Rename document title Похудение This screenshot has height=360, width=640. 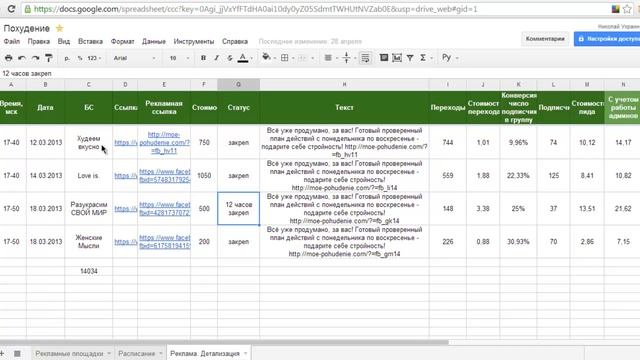tap(27, 28)
